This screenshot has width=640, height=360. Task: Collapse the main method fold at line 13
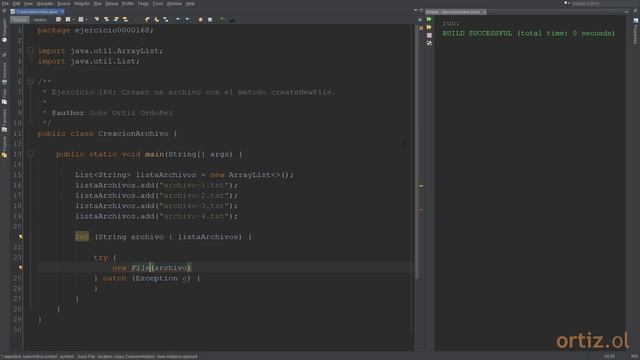tap(30, 154)
